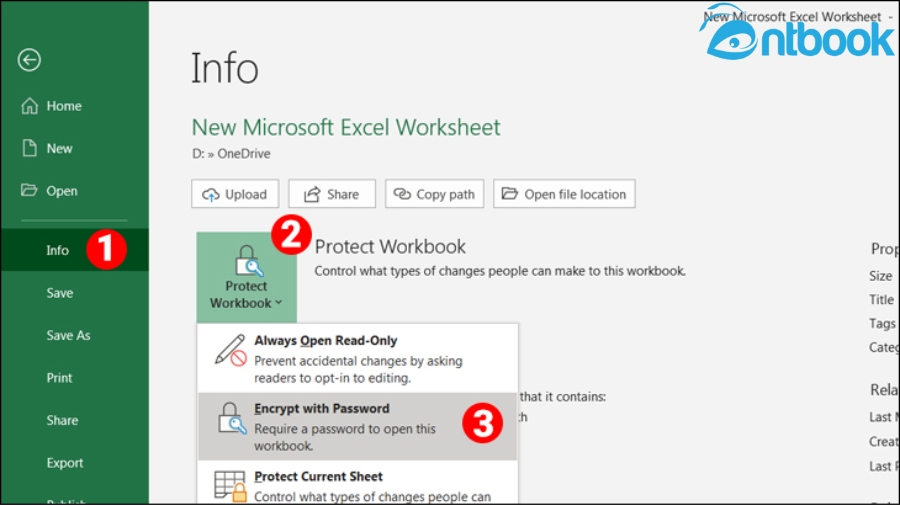Click 'Control what types of changes' description

coord(500,271)
